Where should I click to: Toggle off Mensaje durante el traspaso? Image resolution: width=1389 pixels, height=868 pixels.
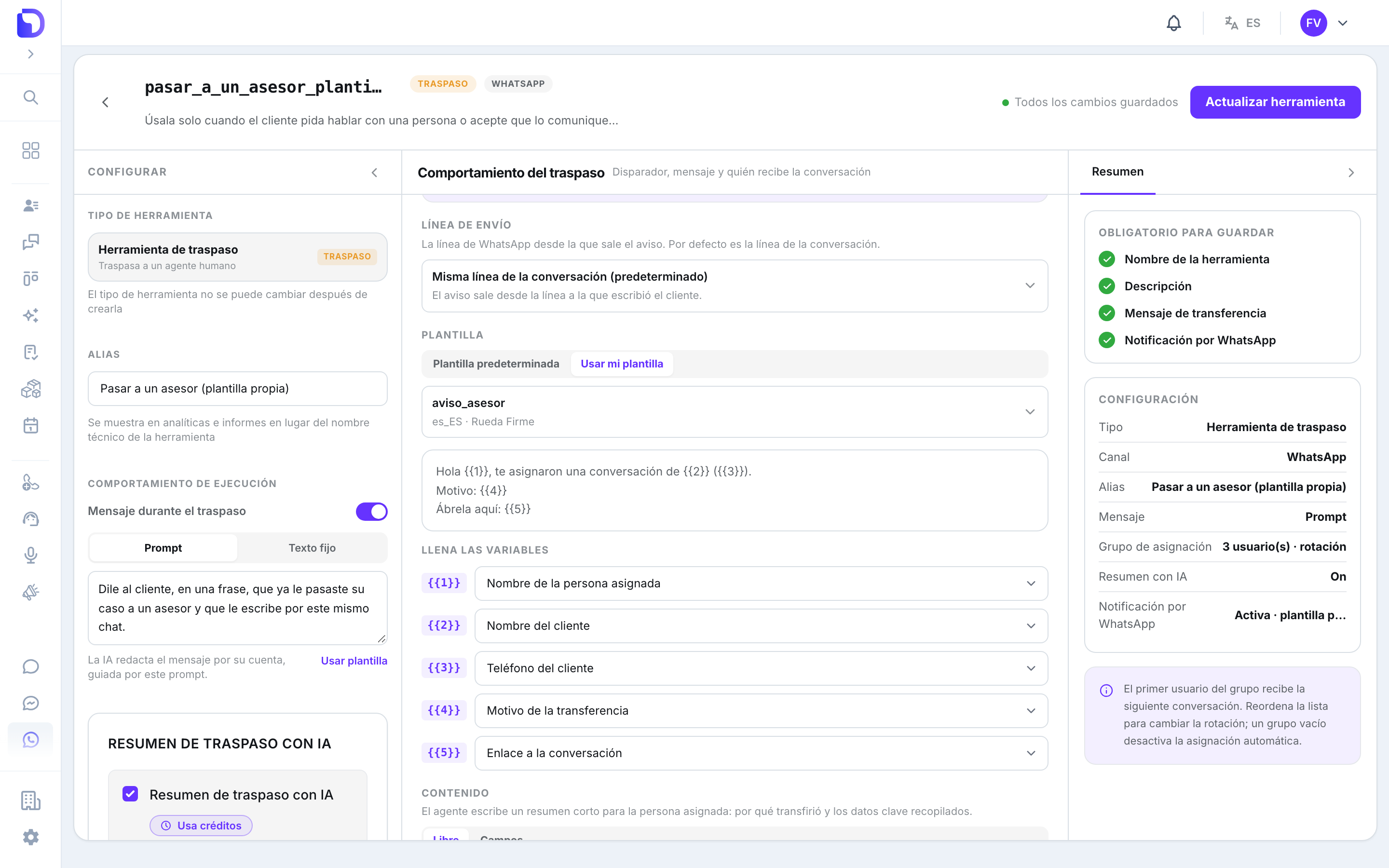coord(371,511)
